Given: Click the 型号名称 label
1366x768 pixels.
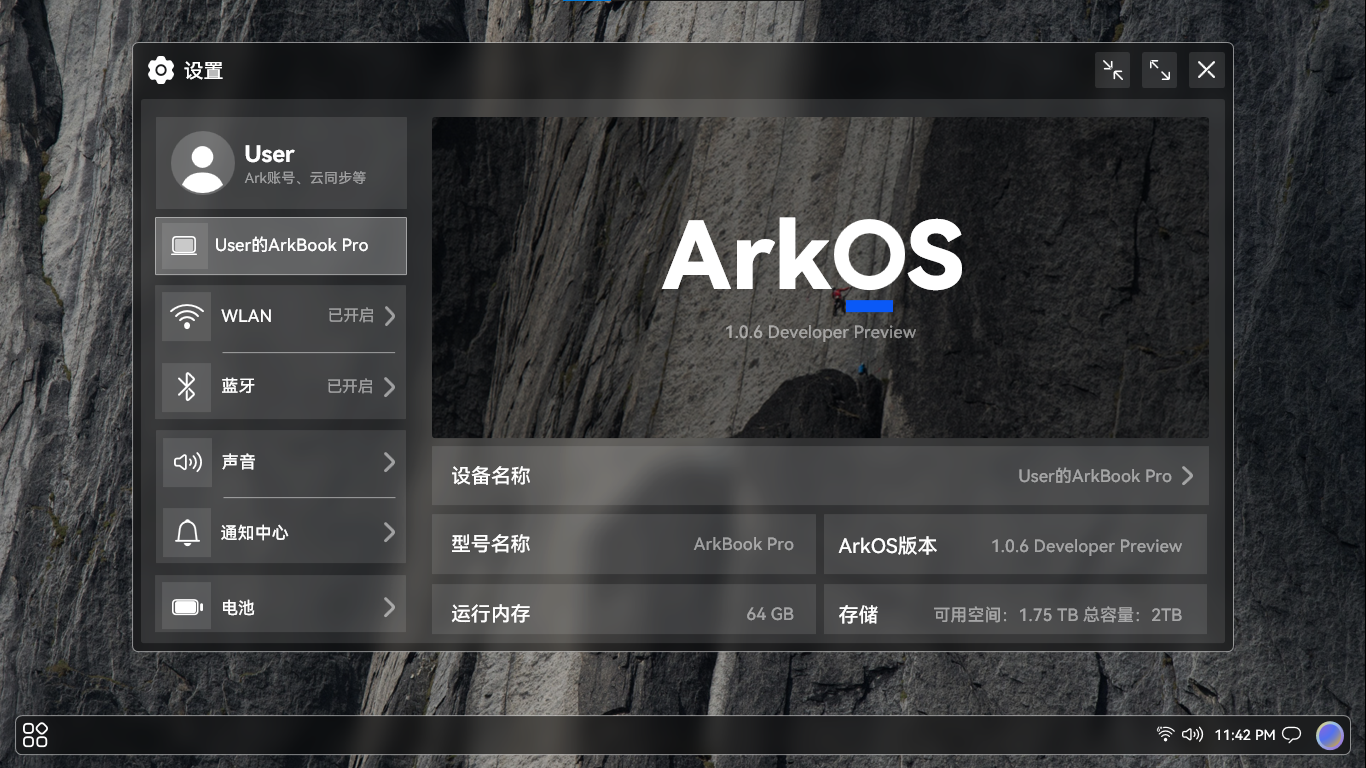Looking at the screenshot, I should coord(491,544).
